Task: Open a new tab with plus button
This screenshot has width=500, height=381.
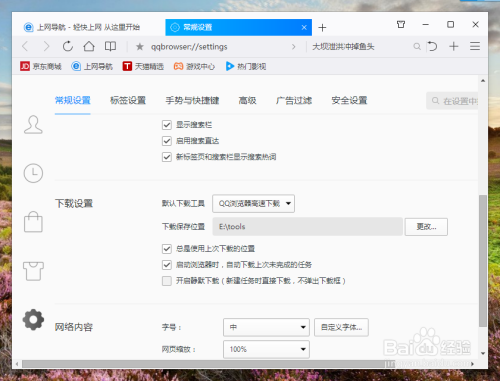Action: 322,28
